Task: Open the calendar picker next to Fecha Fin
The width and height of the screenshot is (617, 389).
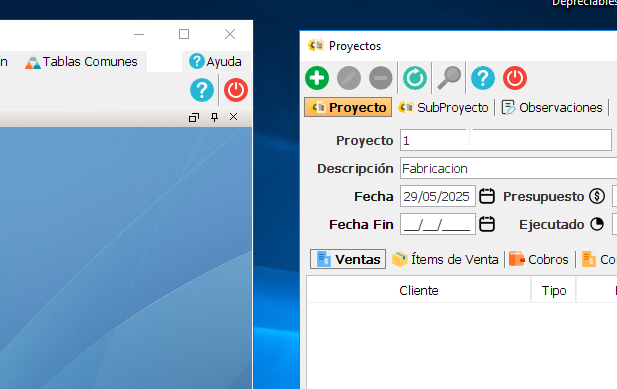Action: coord(487,224)
